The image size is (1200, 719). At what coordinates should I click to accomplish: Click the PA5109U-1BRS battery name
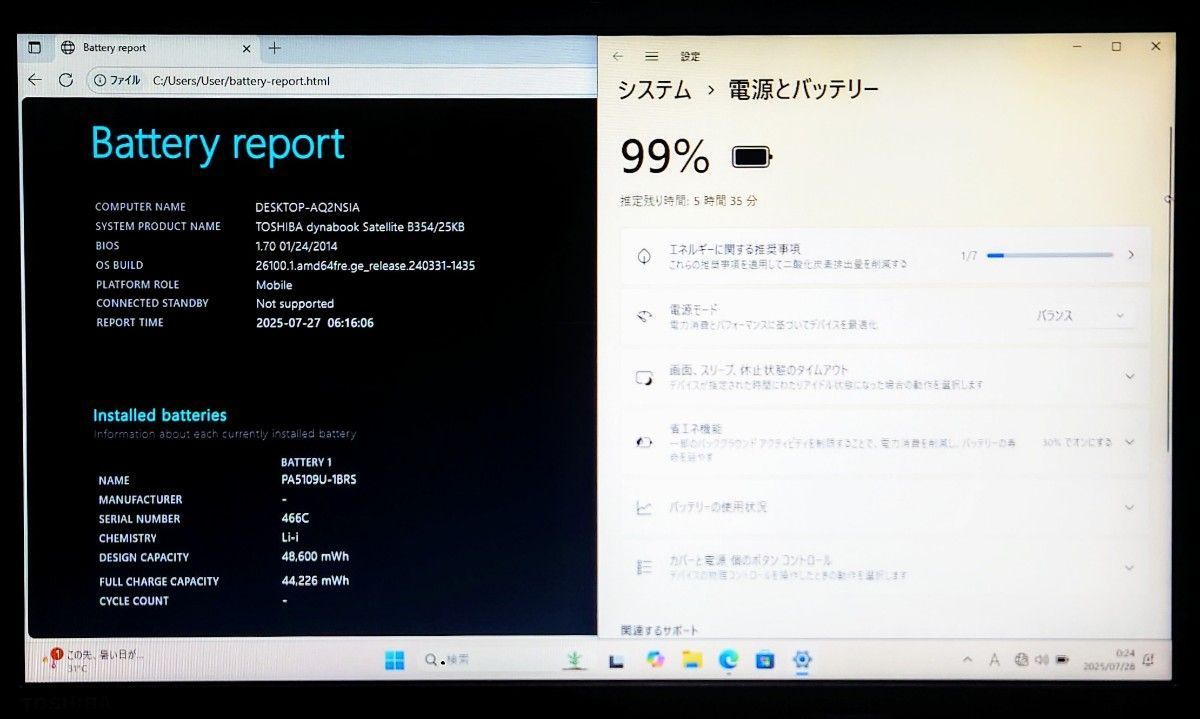point(319,480)
